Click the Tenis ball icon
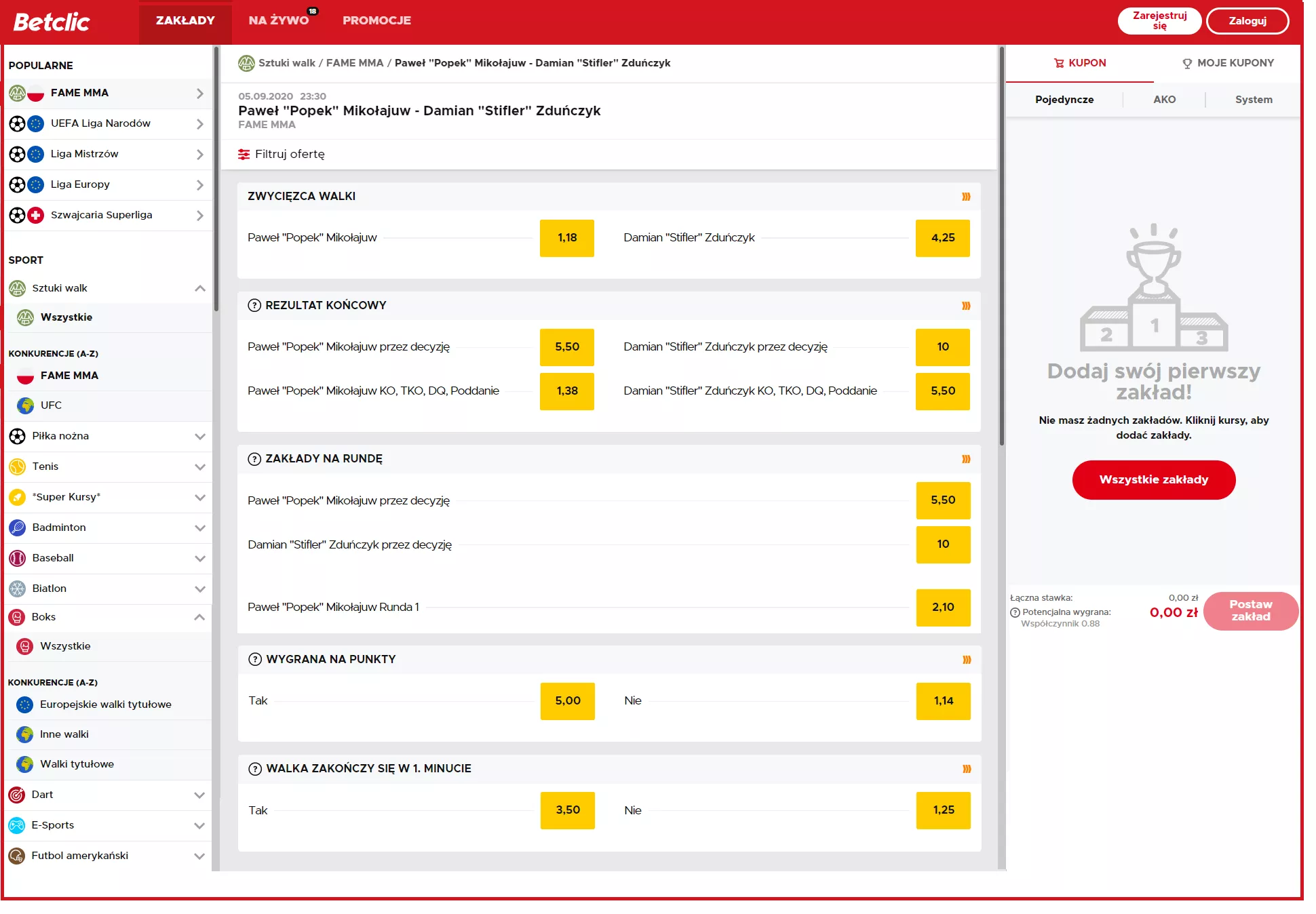 coord(17,466)
